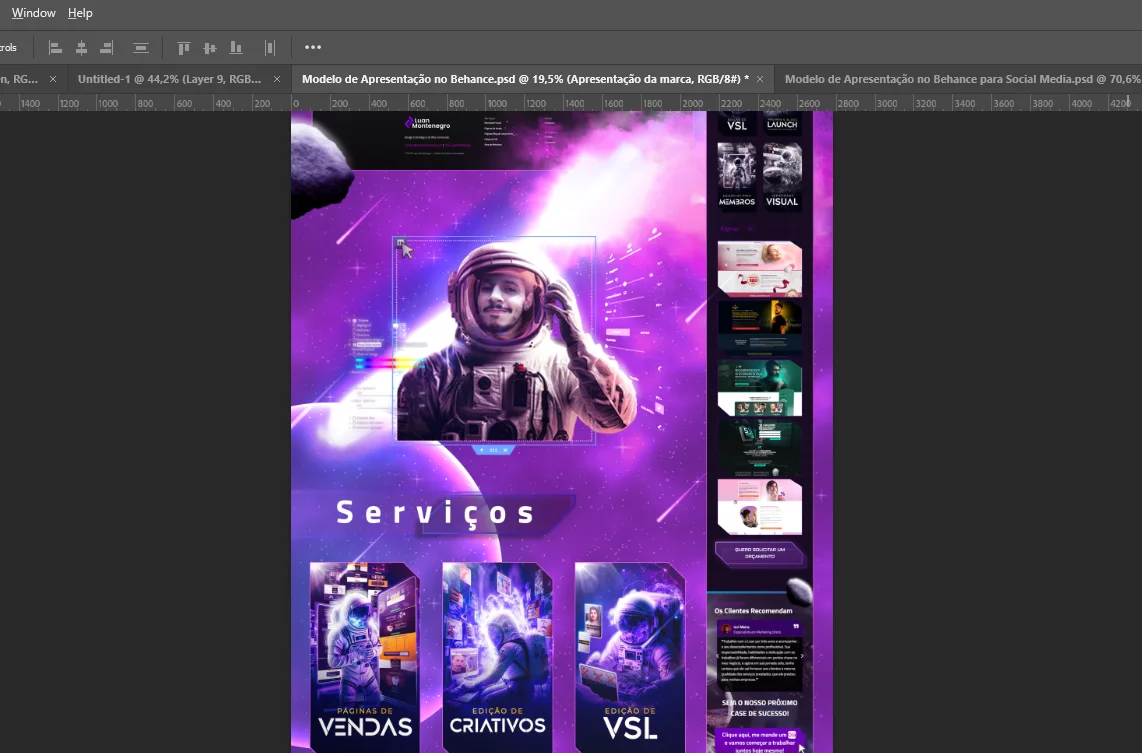Click the horizontal ruler above the canvas
Viewport: 1142px width, 753px height.
[571, 103]
